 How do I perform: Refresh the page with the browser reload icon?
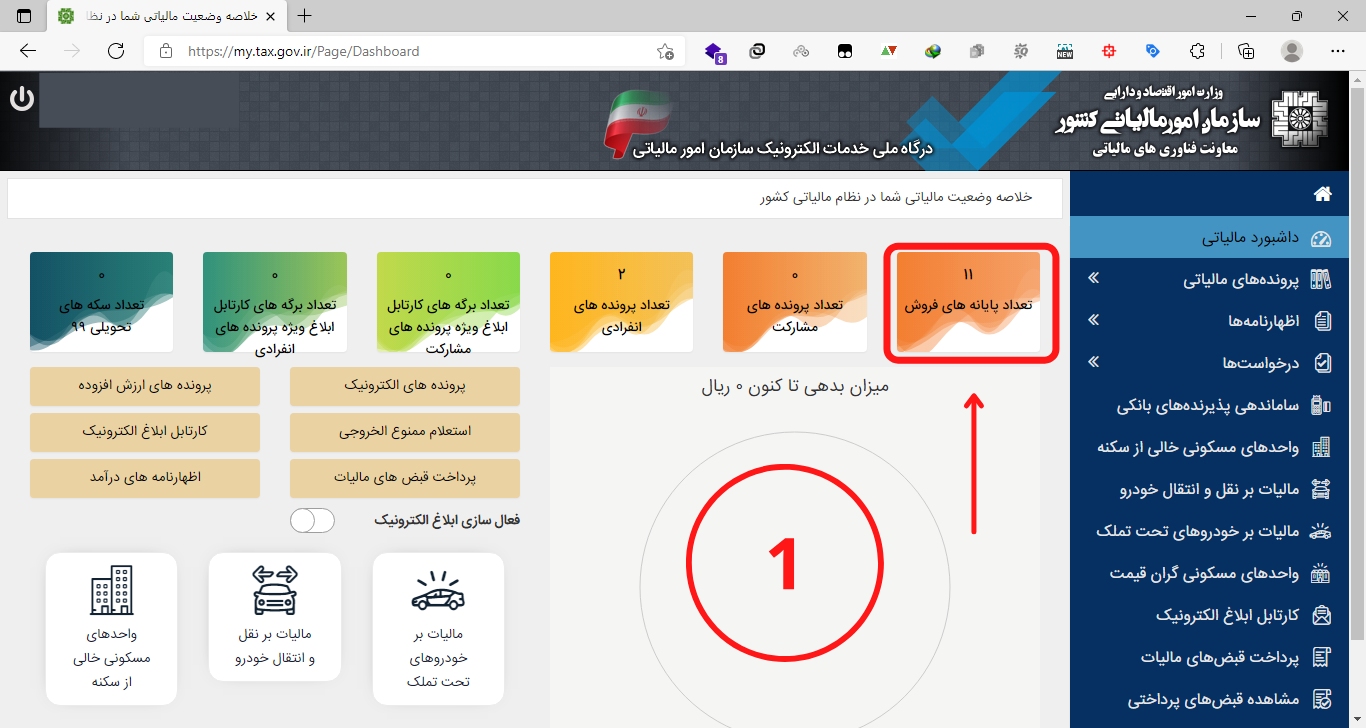point(116,51)
